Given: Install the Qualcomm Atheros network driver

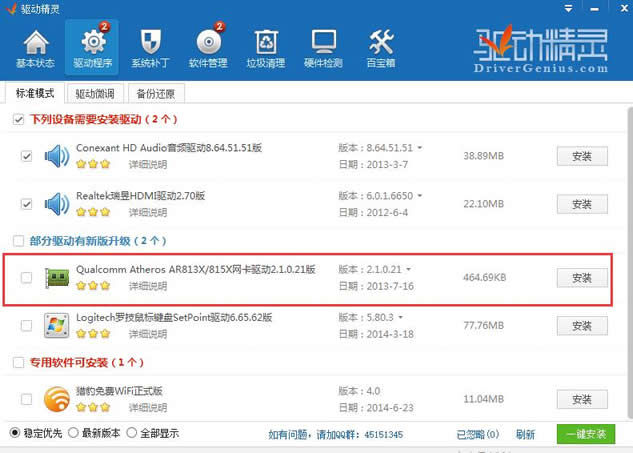Looking at the screenshot, I should pos(582,278).
